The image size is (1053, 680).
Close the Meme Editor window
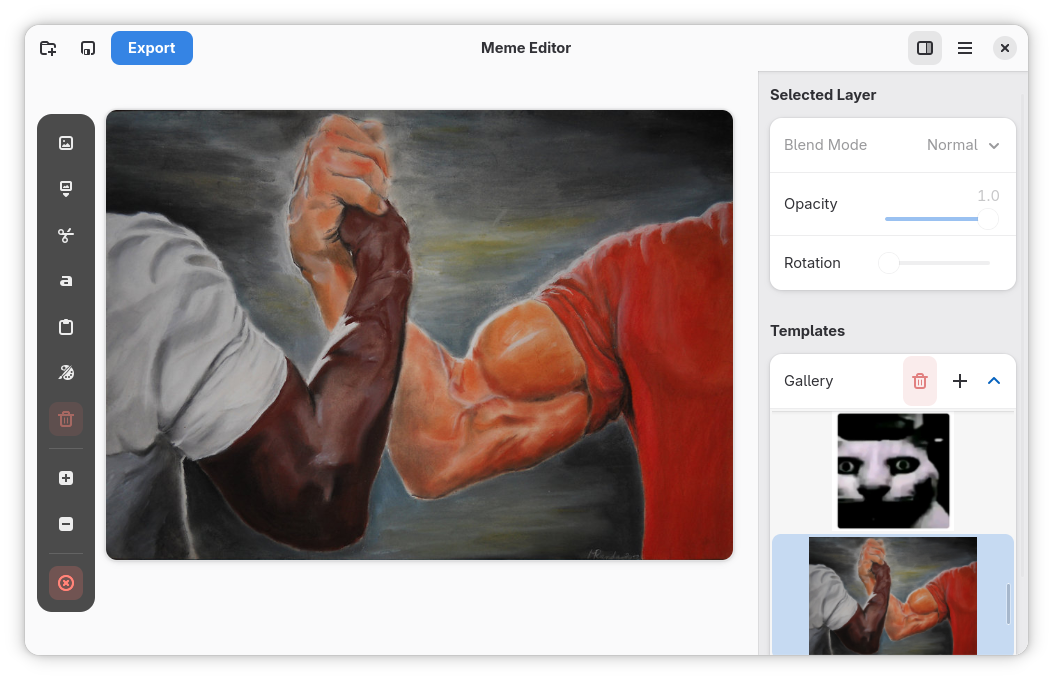[1005, 48]
